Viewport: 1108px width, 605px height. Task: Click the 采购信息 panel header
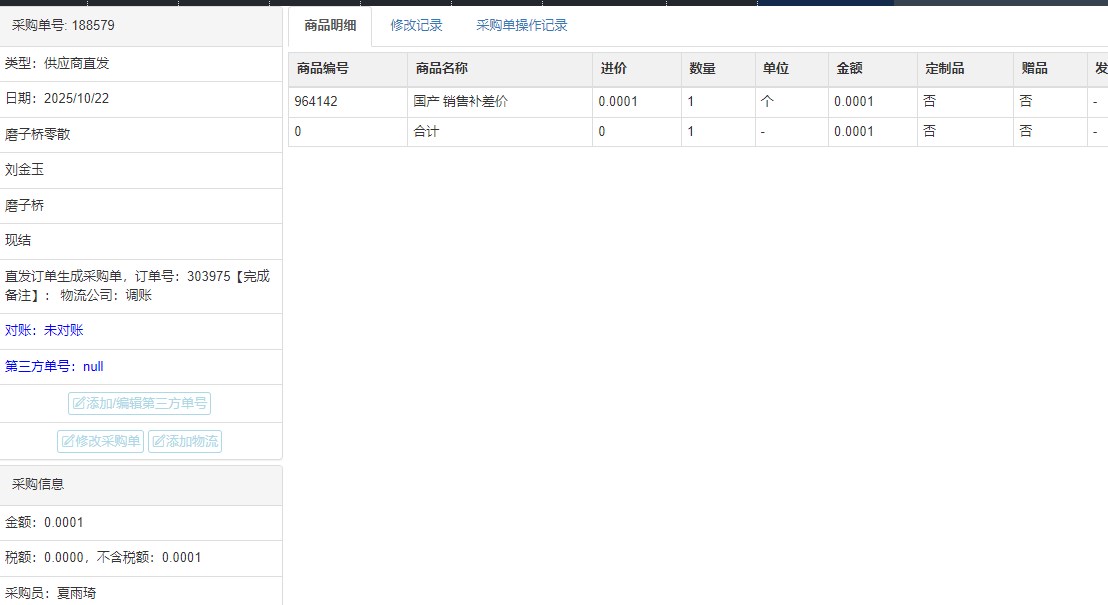coord(38,484)
